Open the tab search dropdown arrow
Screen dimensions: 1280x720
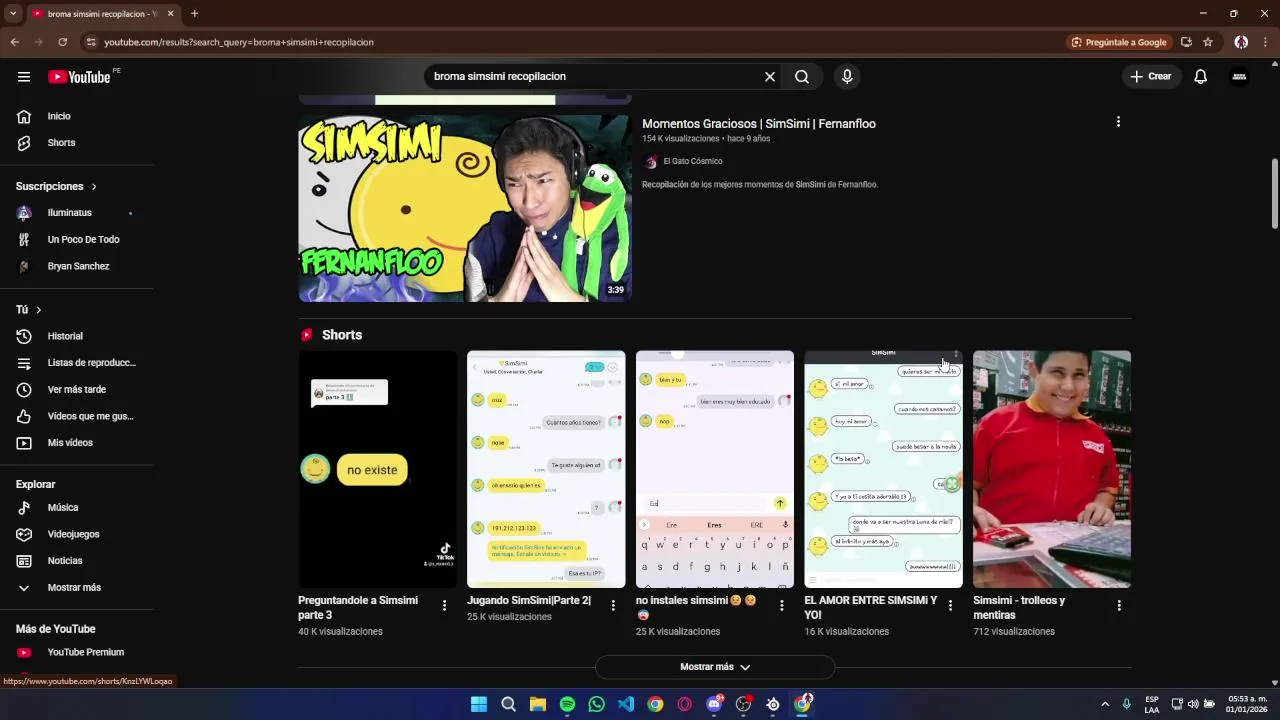pos(13,14)
